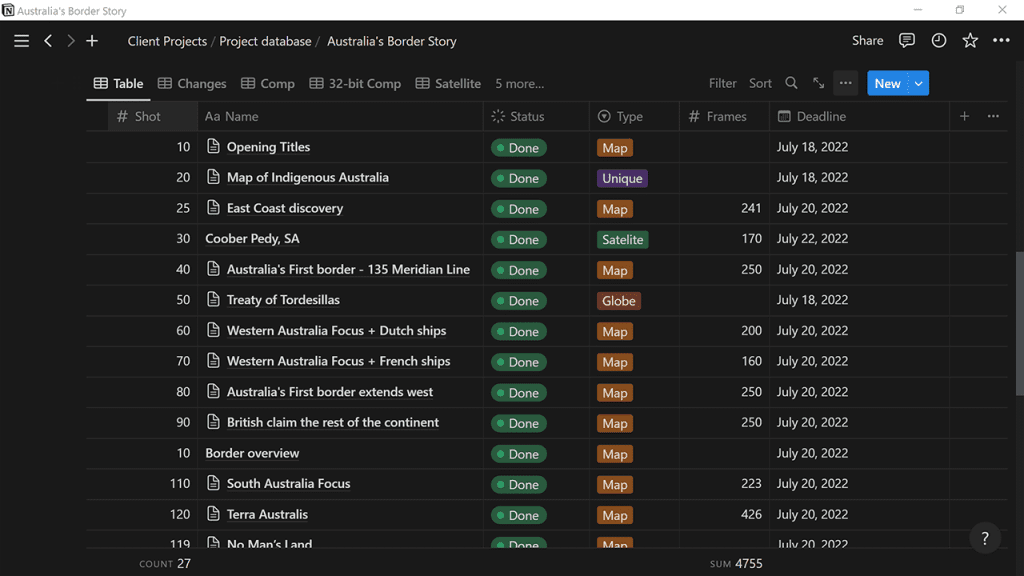Expand the 5 more views list
The height and width of the screenshot is (576, 1024).
(x=519, y=84)
